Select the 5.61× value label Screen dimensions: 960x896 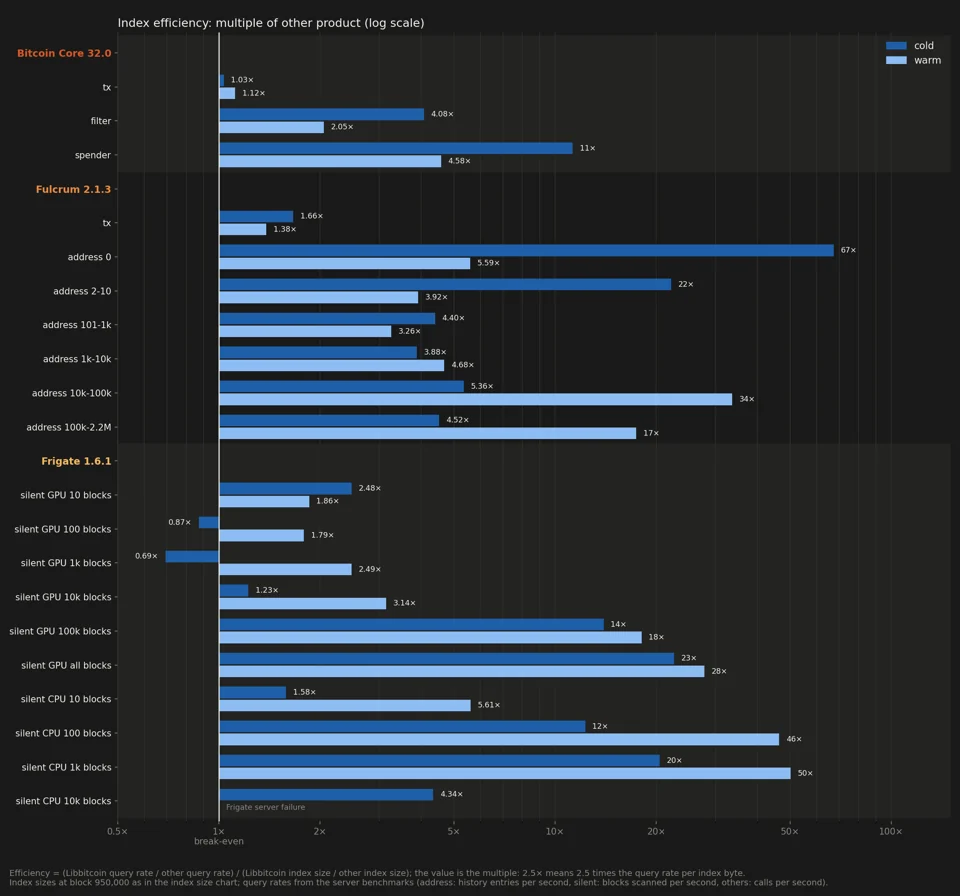coord(489,705)
